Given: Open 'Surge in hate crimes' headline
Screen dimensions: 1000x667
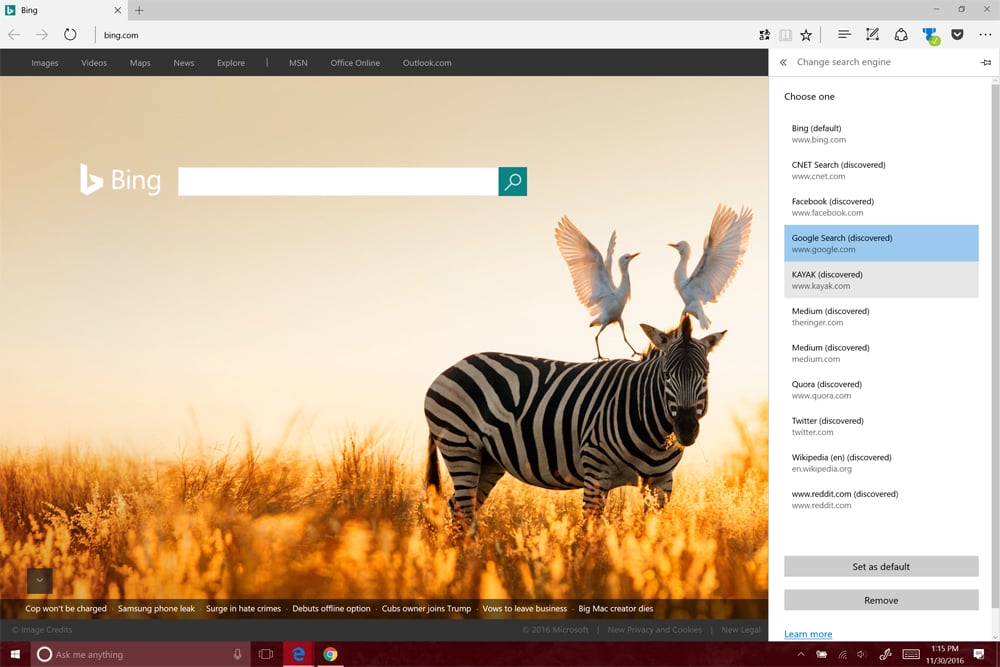Looking at the screenshot, I should pos(244,608).
